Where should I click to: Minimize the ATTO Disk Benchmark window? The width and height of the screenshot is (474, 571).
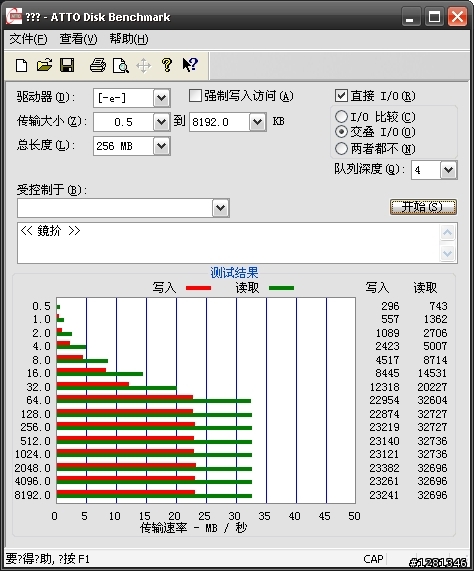[410, 17]
